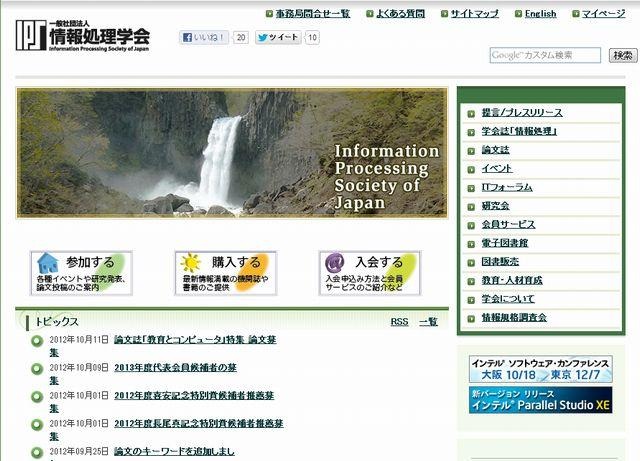Click the arrow icon beside 電子図書館
The width and height of the screenshot is (640, 461).
[x=472, y=243]
